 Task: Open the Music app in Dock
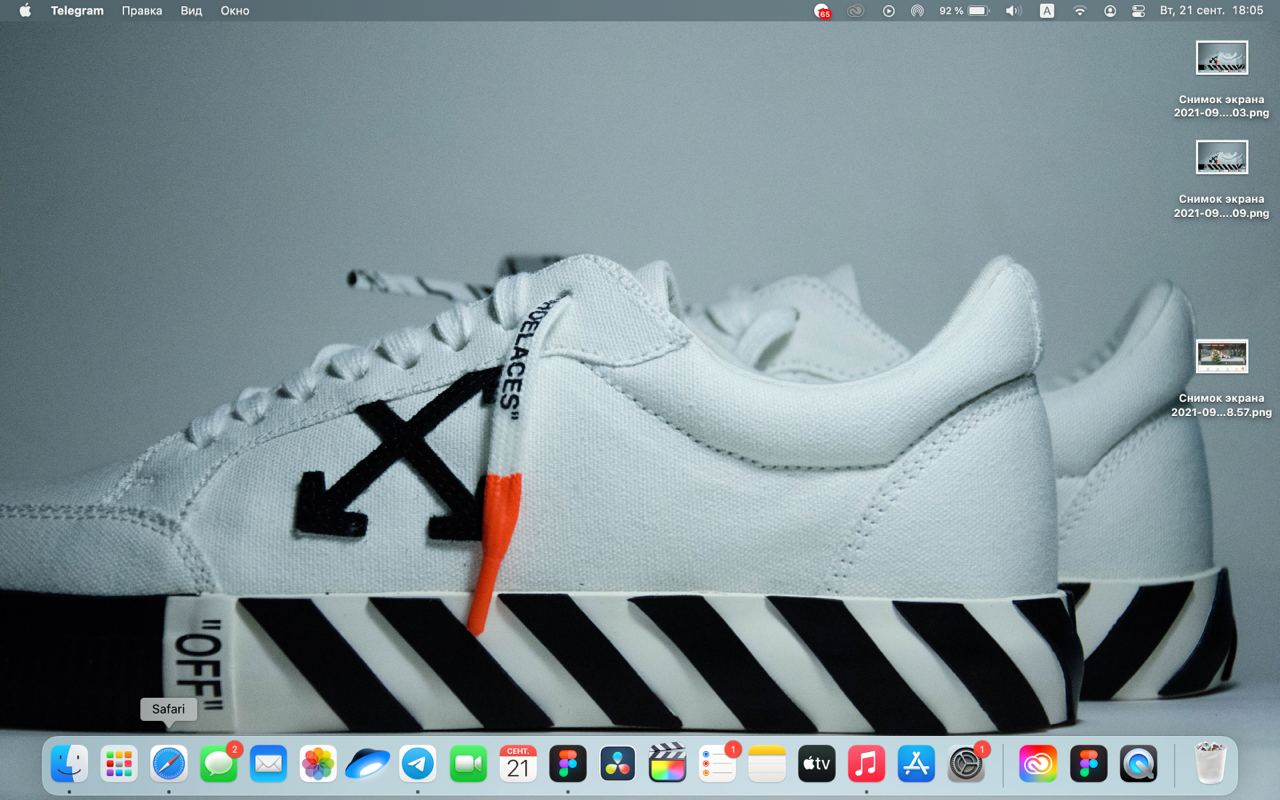pyautogui.click(x=867, y=765)
